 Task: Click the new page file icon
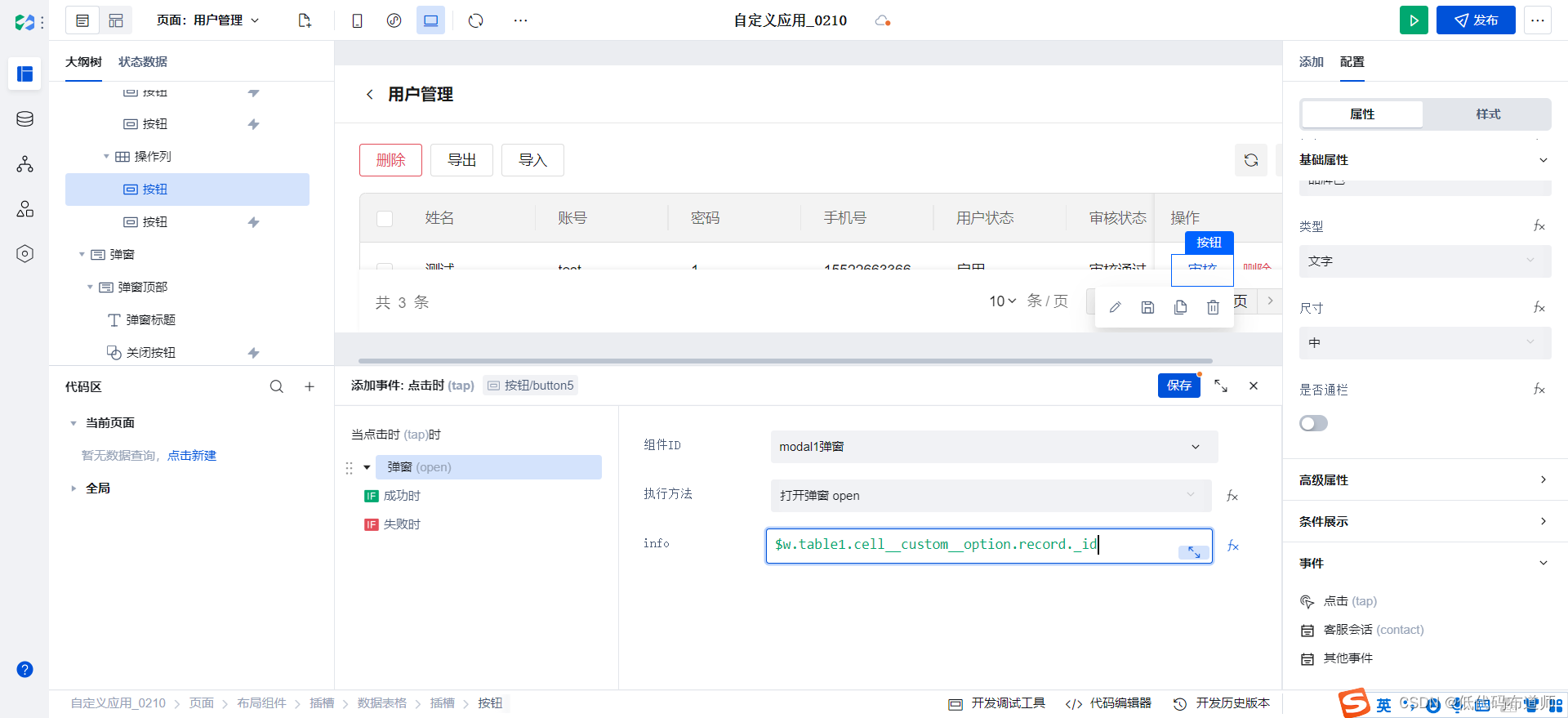pos(305,20)
